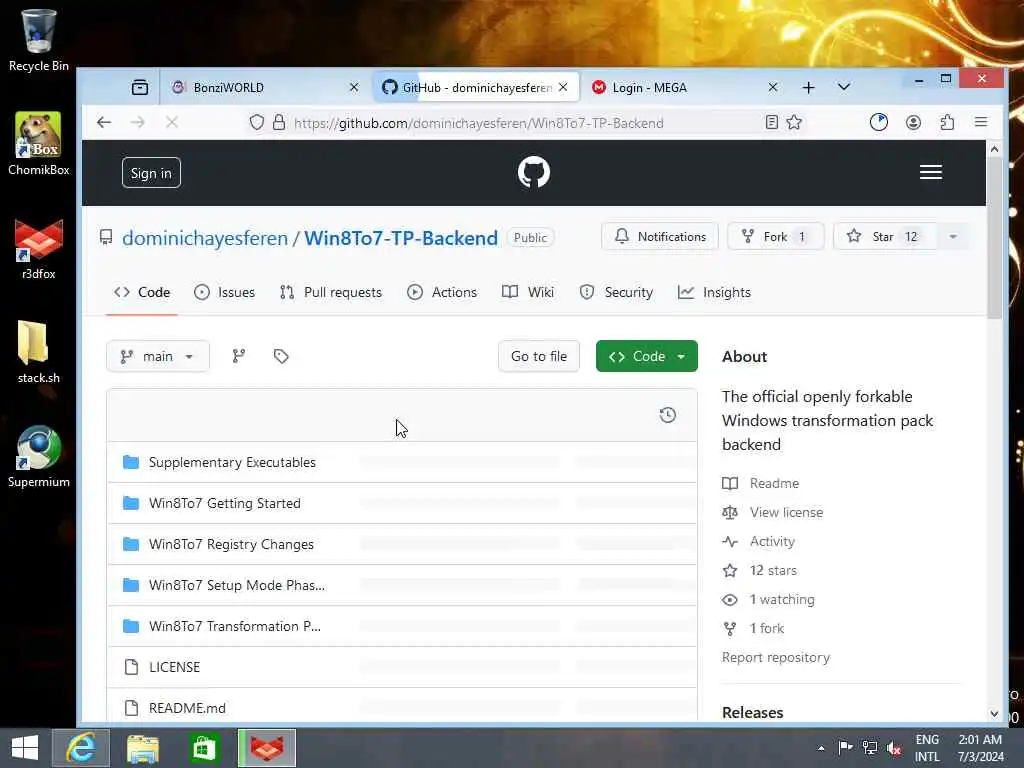Screen dimensions: 1024x768
Task: Open the Pull requests tab
Action: [330, 292]
